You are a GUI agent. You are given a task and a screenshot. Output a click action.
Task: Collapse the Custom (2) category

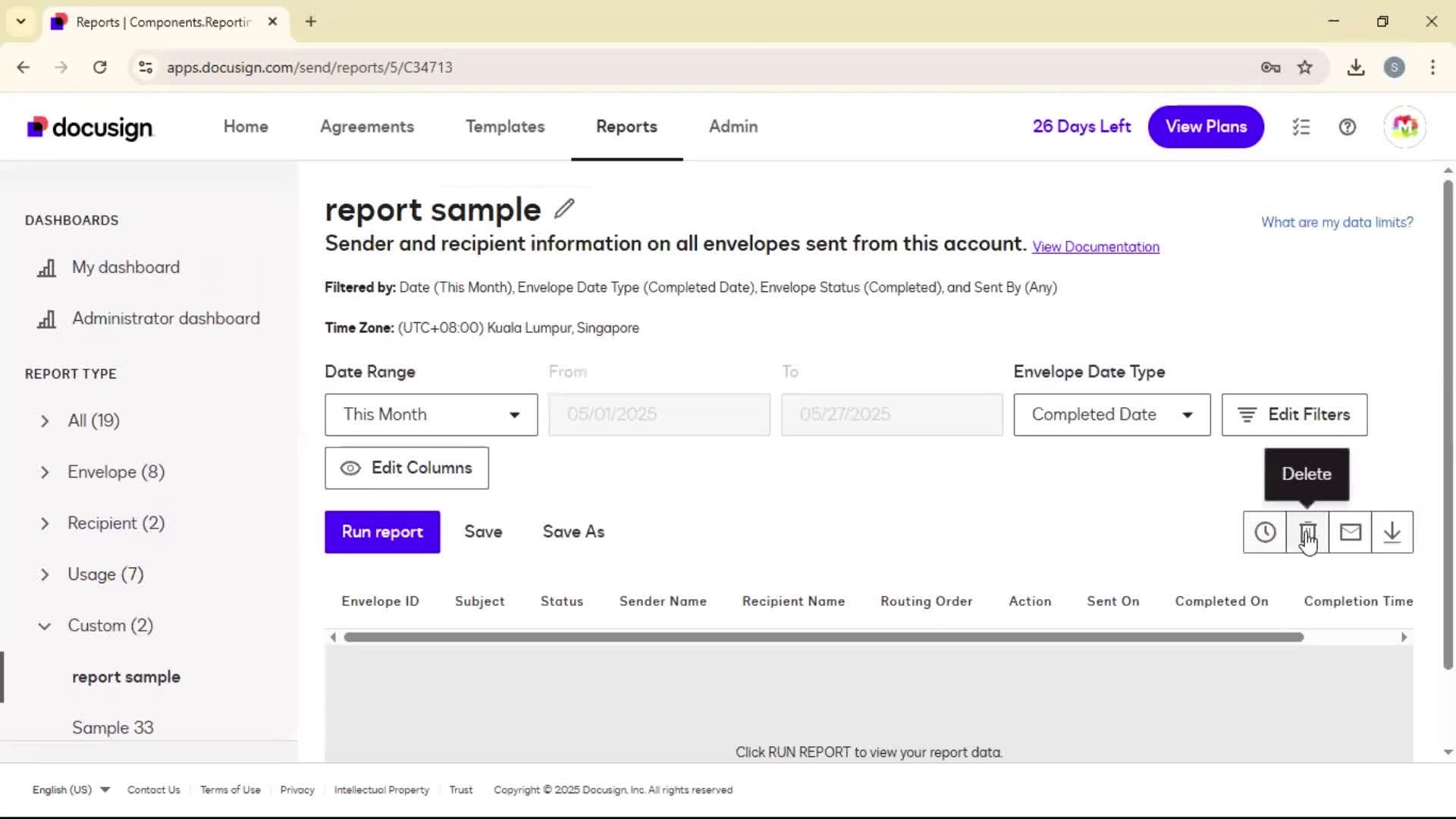tap(45, 626)
